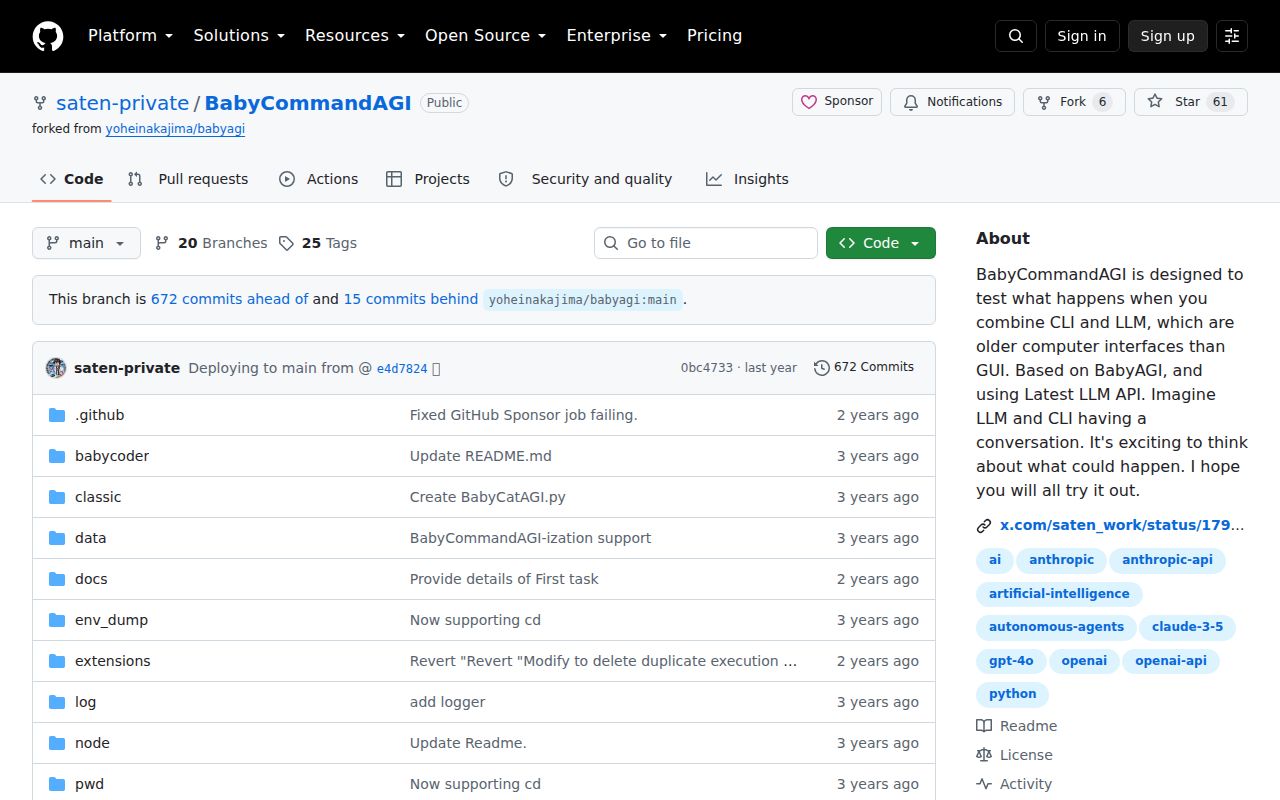1280x800 pixels.
Task: Click the tag icon beside 25 Tags
Action: pyautogui.click(x=286, y=243)
